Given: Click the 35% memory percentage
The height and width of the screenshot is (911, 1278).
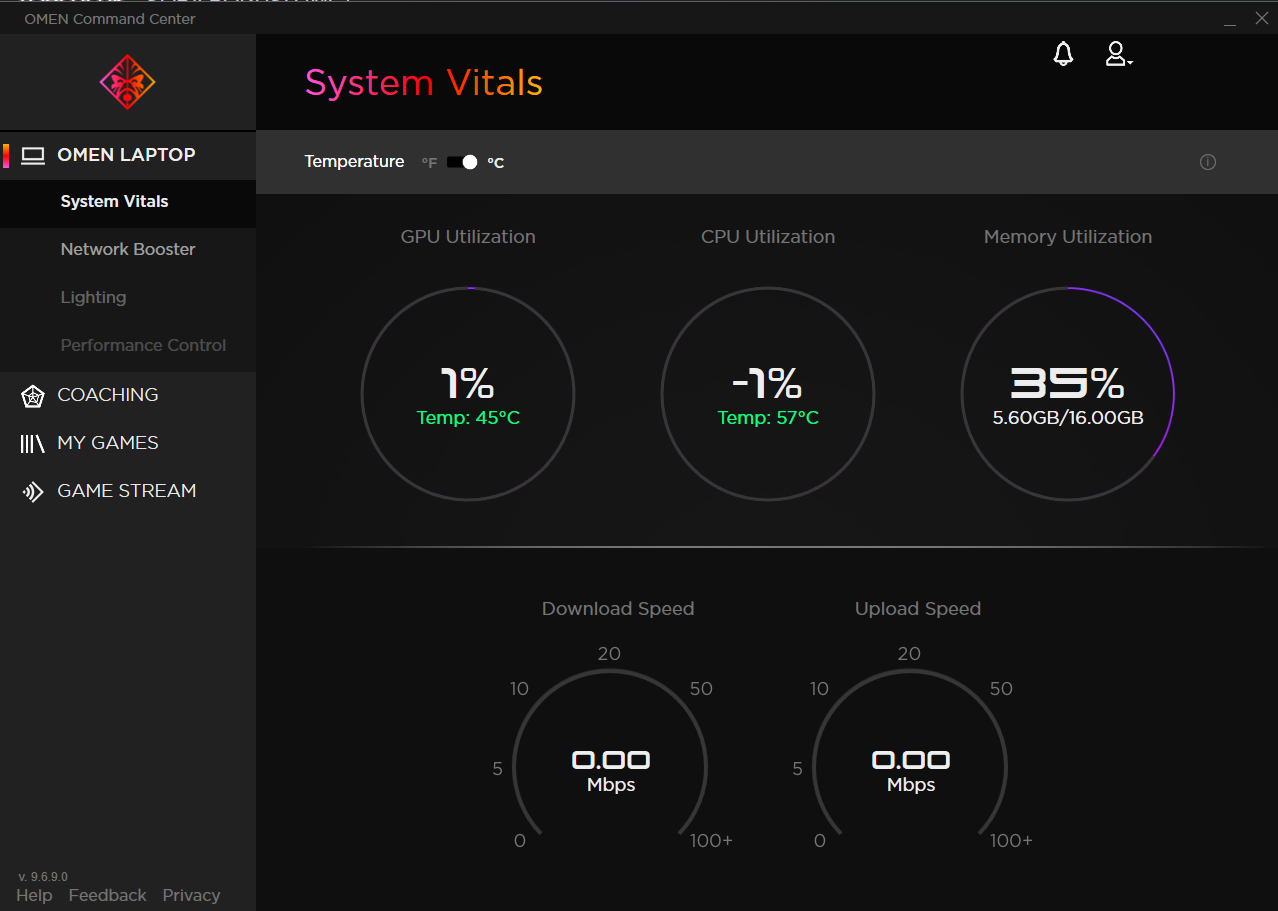Looking at the screenshot, I should click(x=1068, y=383).
